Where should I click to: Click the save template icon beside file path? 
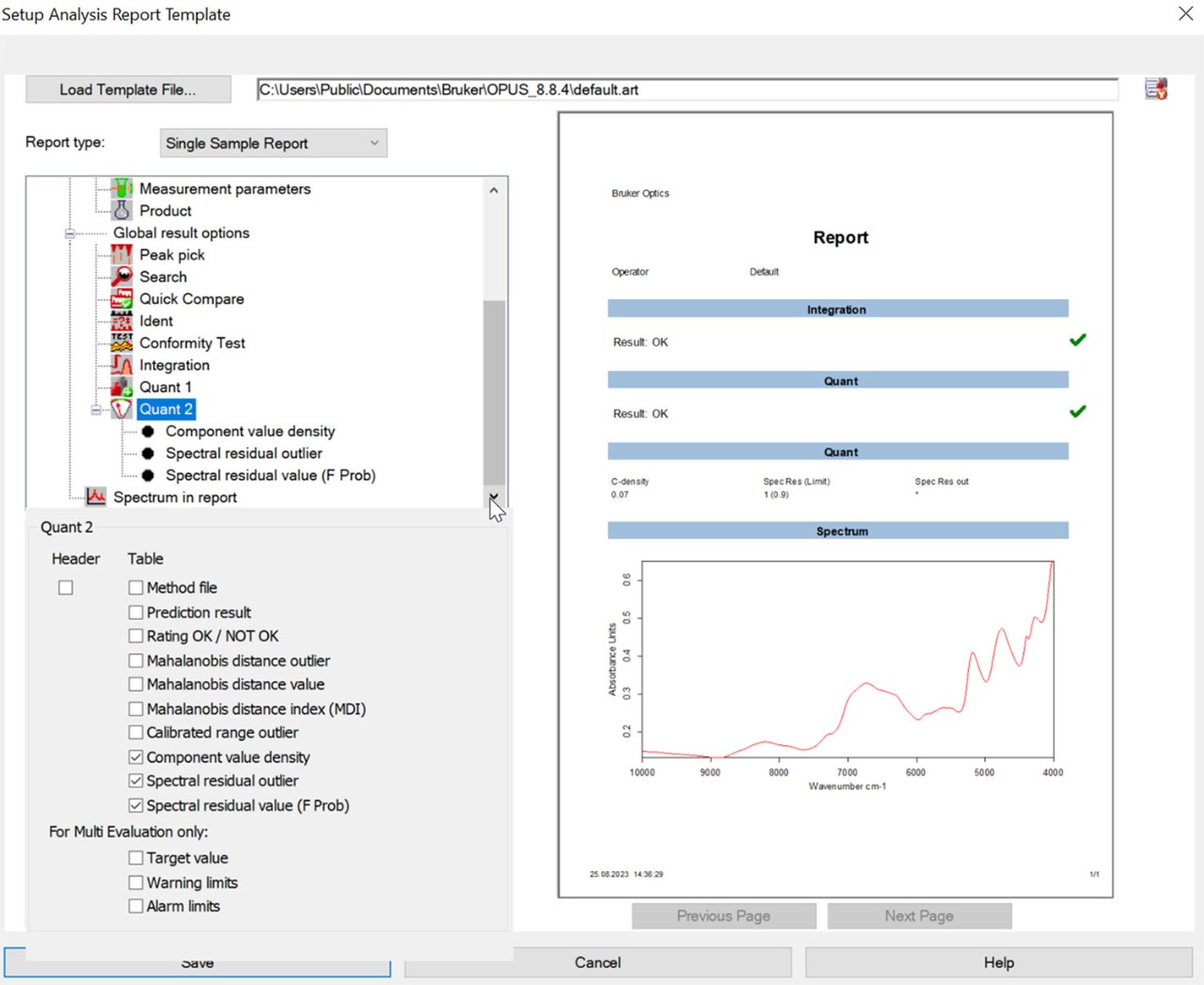pyautogui.click(x=1156, y=89)
